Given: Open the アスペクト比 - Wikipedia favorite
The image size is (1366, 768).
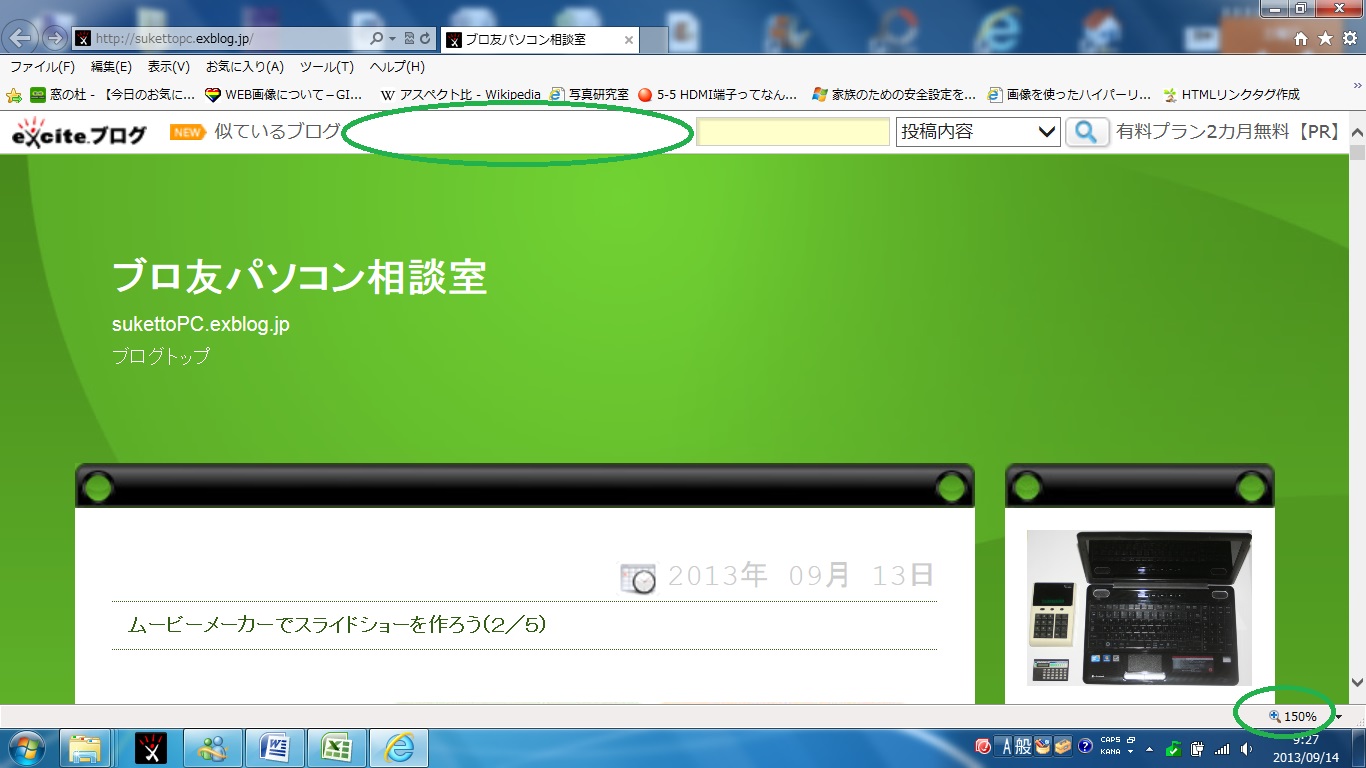Looking at the screenshot, I should coord(460,95).
